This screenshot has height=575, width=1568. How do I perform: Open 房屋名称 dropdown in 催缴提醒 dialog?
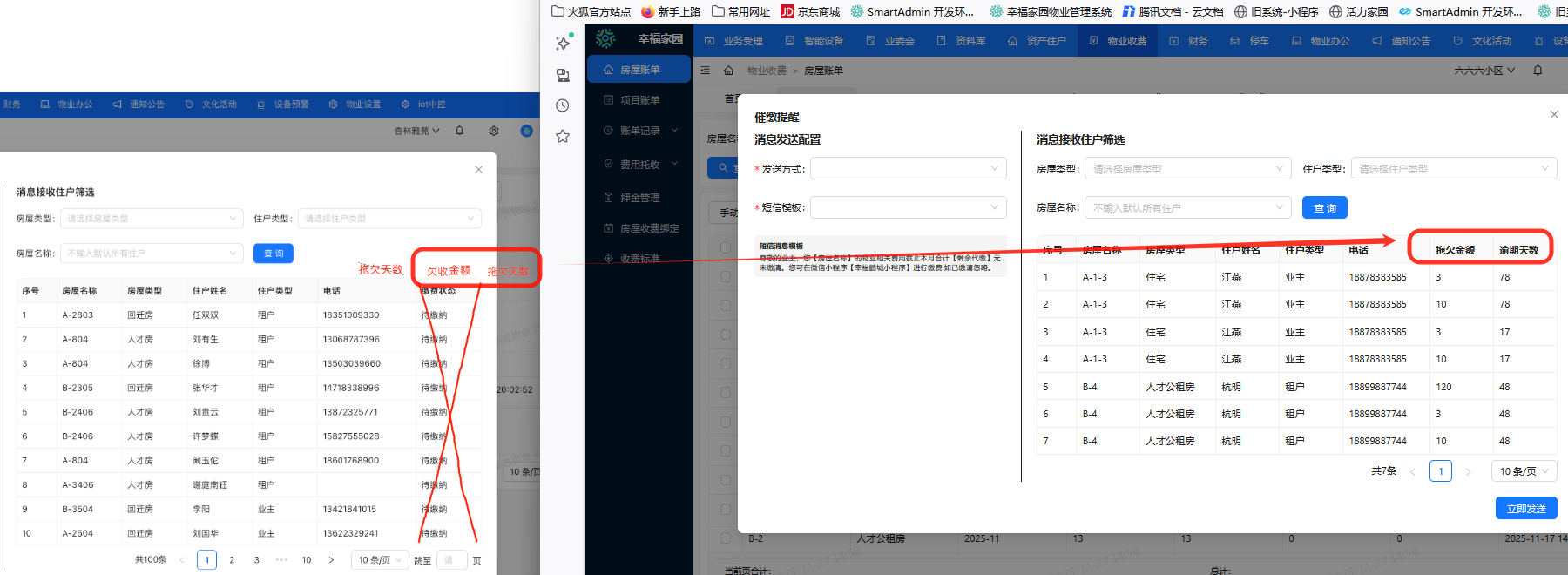pyautogui.click(x=1187, y=207)
